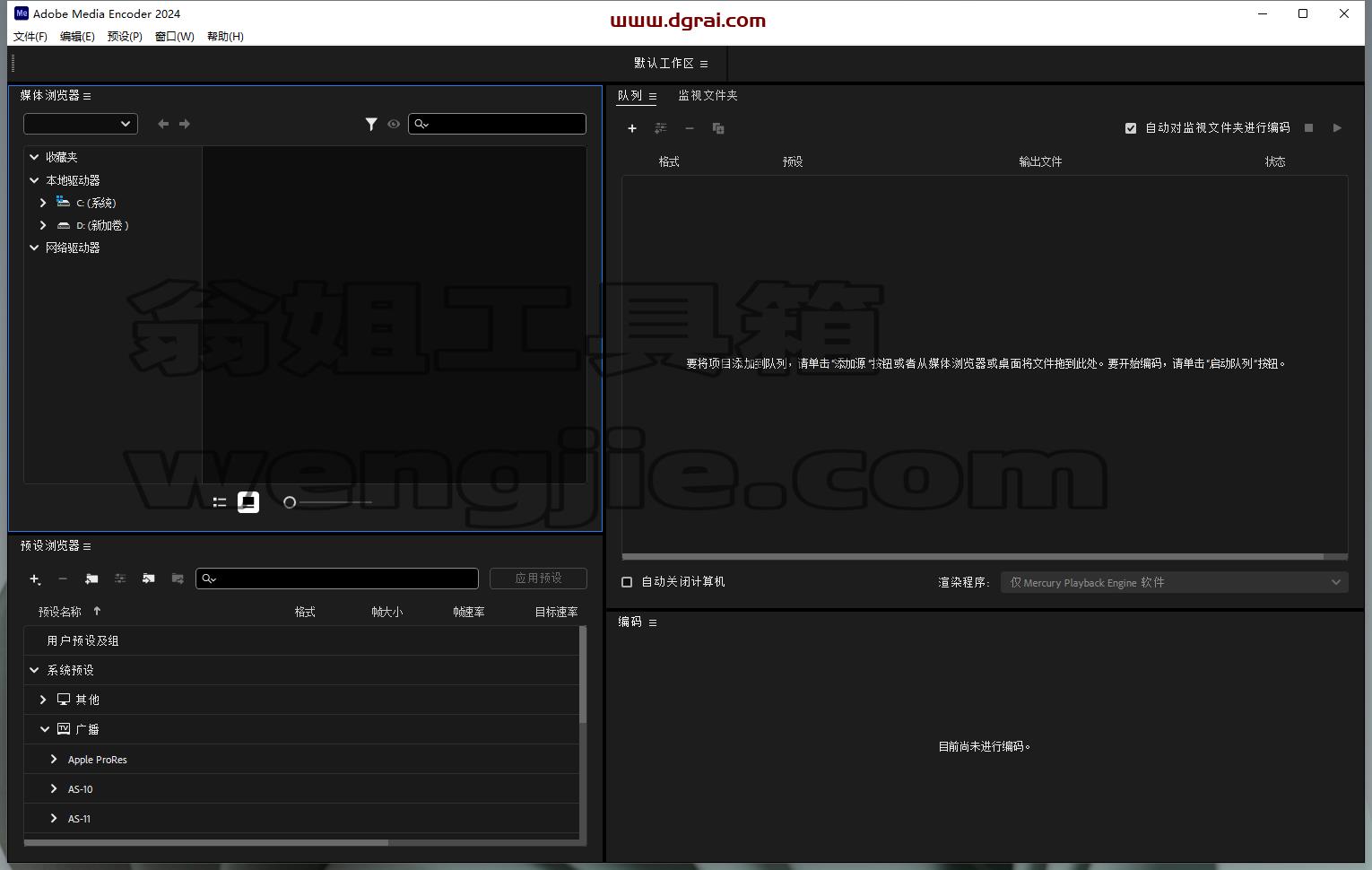The height and width of the screenshot is (870, 1372).
Task: Expand the AS-10 preset group
Action: (54, 788)
